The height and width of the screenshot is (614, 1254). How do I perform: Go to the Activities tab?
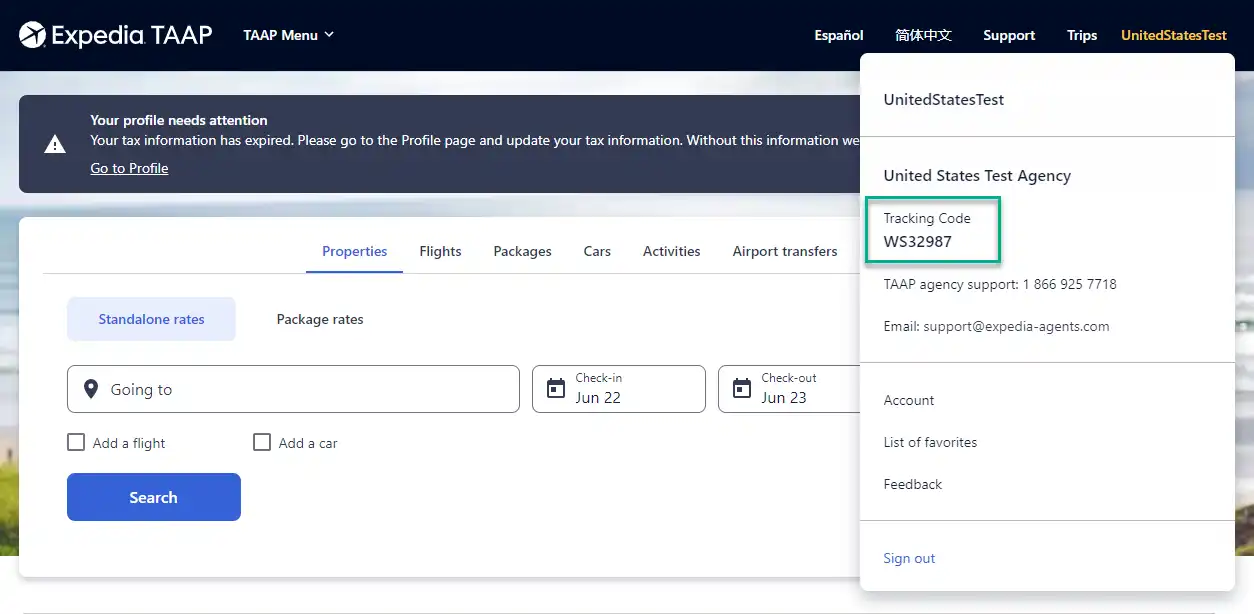tap(671, 251)
